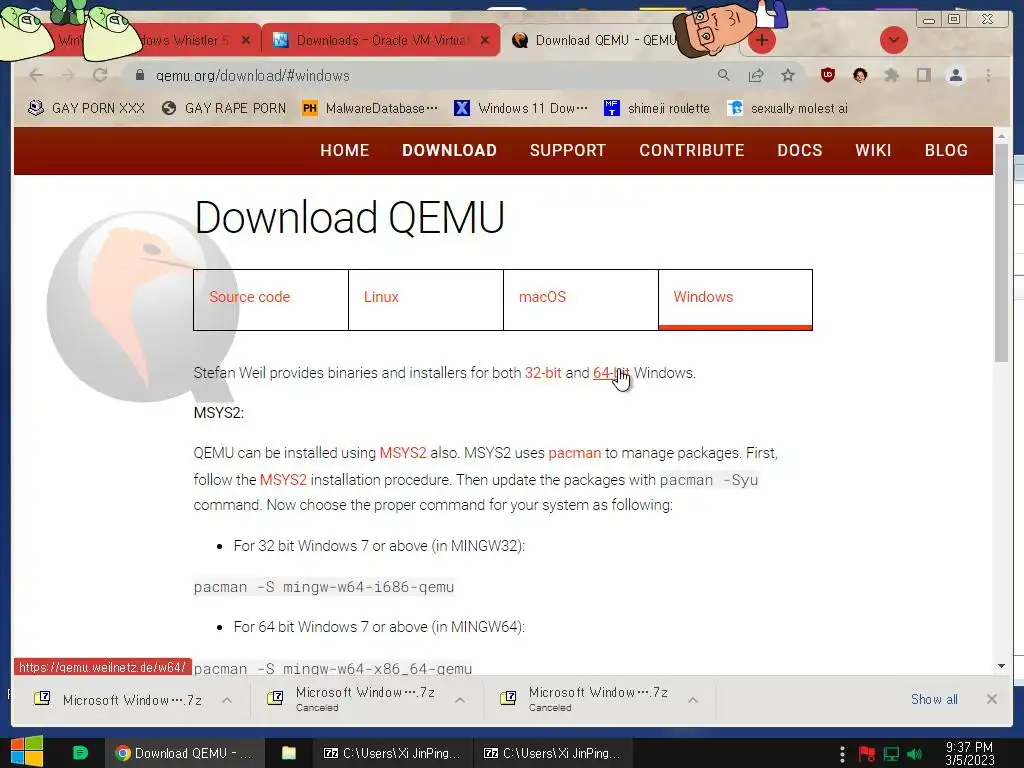Open the CONTRIBUTE nav item
Image resolution: width=1024 pixels, height=768 pixels.
pos(692,150)
